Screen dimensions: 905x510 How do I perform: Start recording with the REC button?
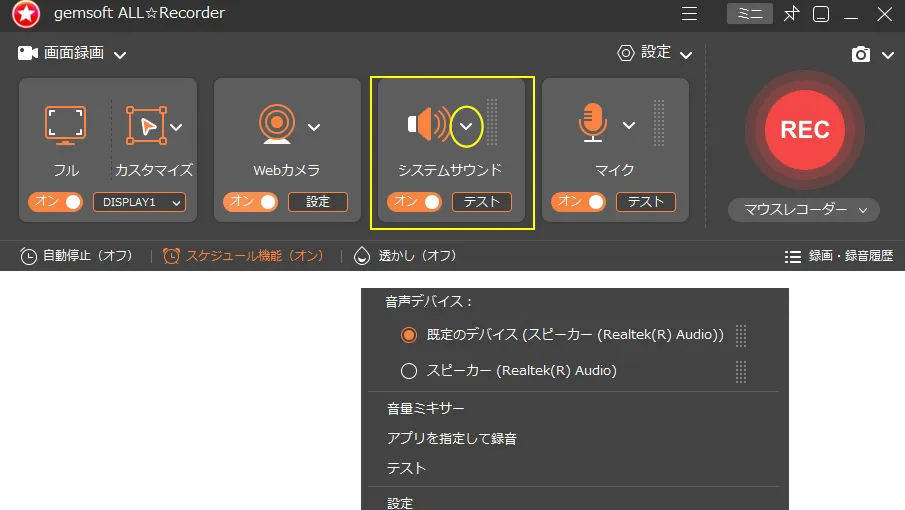(805, 130)
